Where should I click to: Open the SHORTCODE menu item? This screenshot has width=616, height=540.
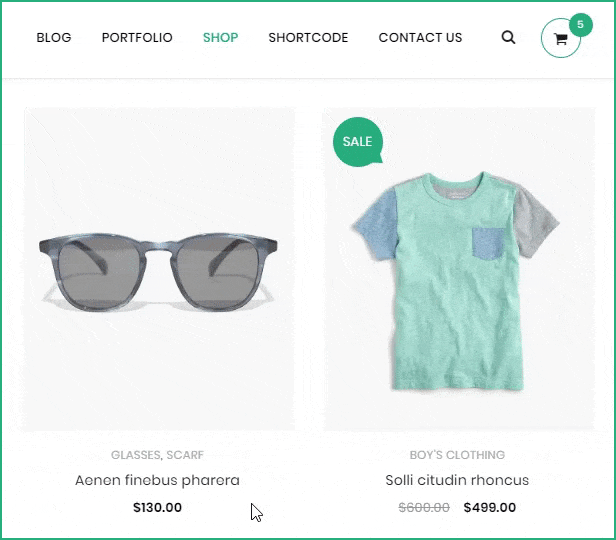point(308,38)
